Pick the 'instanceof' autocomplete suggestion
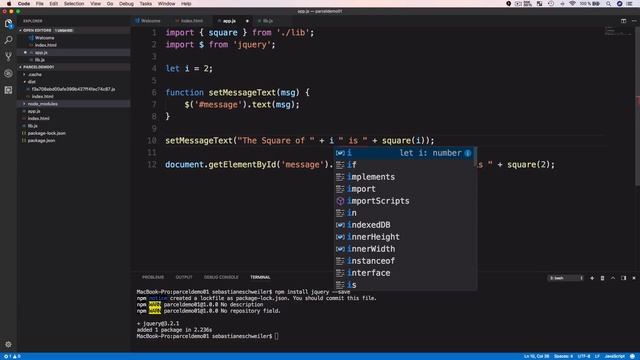The height and width of the screenshot is (360, 640). click(x=405, y=261)
